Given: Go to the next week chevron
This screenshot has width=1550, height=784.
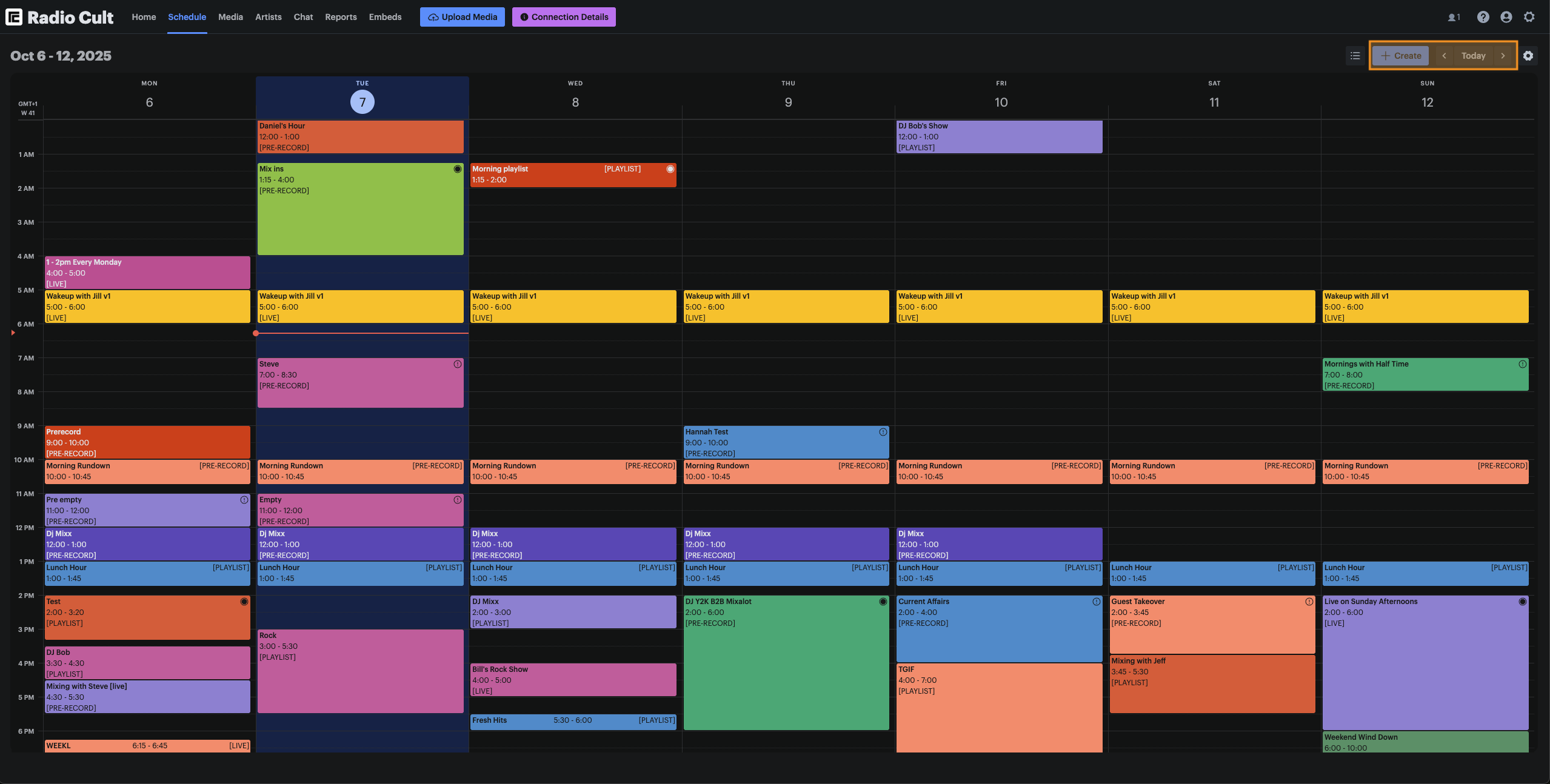Looking at the screenshot, I should pyautogui.click(x=1503, y=56).
